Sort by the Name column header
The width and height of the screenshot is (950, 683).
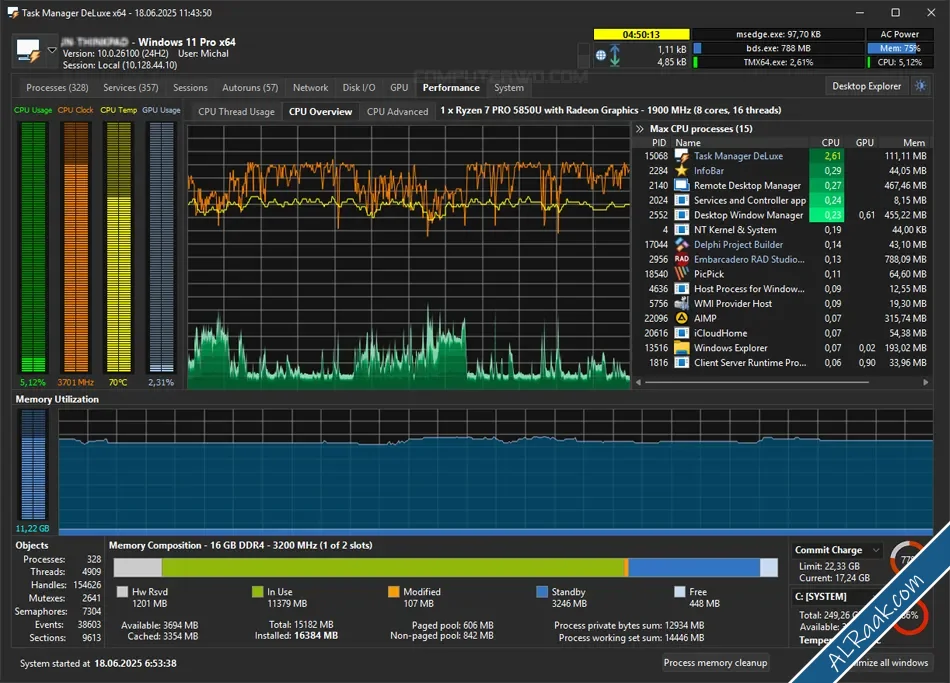pos(688,142)
